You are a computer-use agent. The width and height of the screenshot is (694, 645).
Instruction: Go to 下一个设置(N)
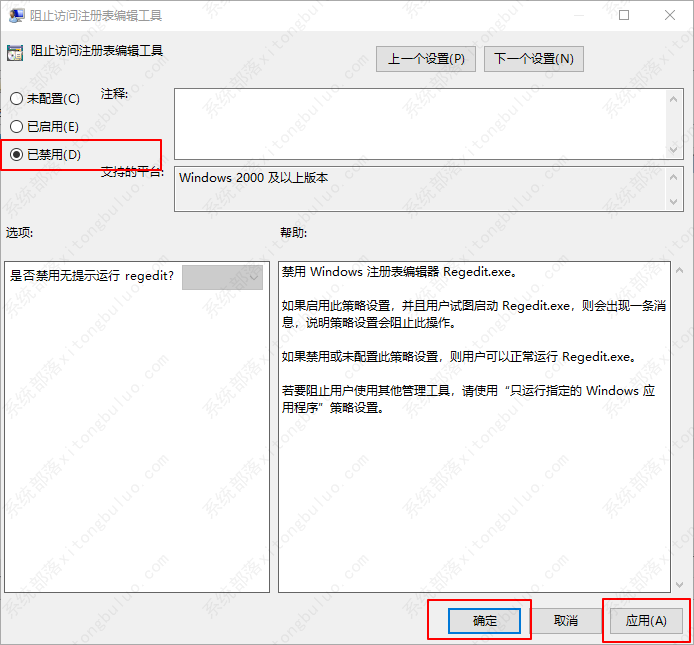click(x=534, y=59)
